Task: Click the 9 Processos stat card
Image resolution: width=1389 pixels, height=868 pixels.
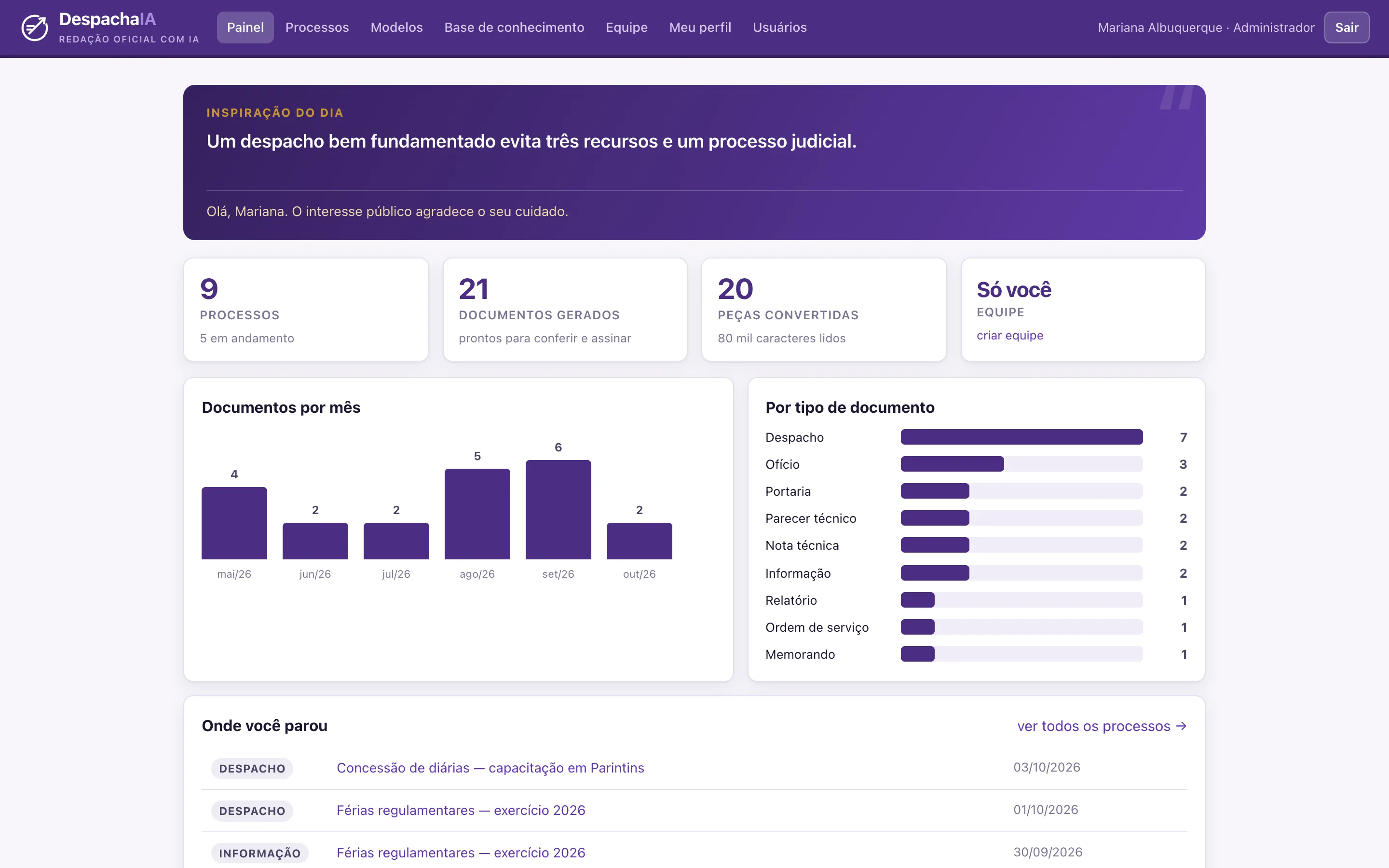Action: (x=306, y=310)
